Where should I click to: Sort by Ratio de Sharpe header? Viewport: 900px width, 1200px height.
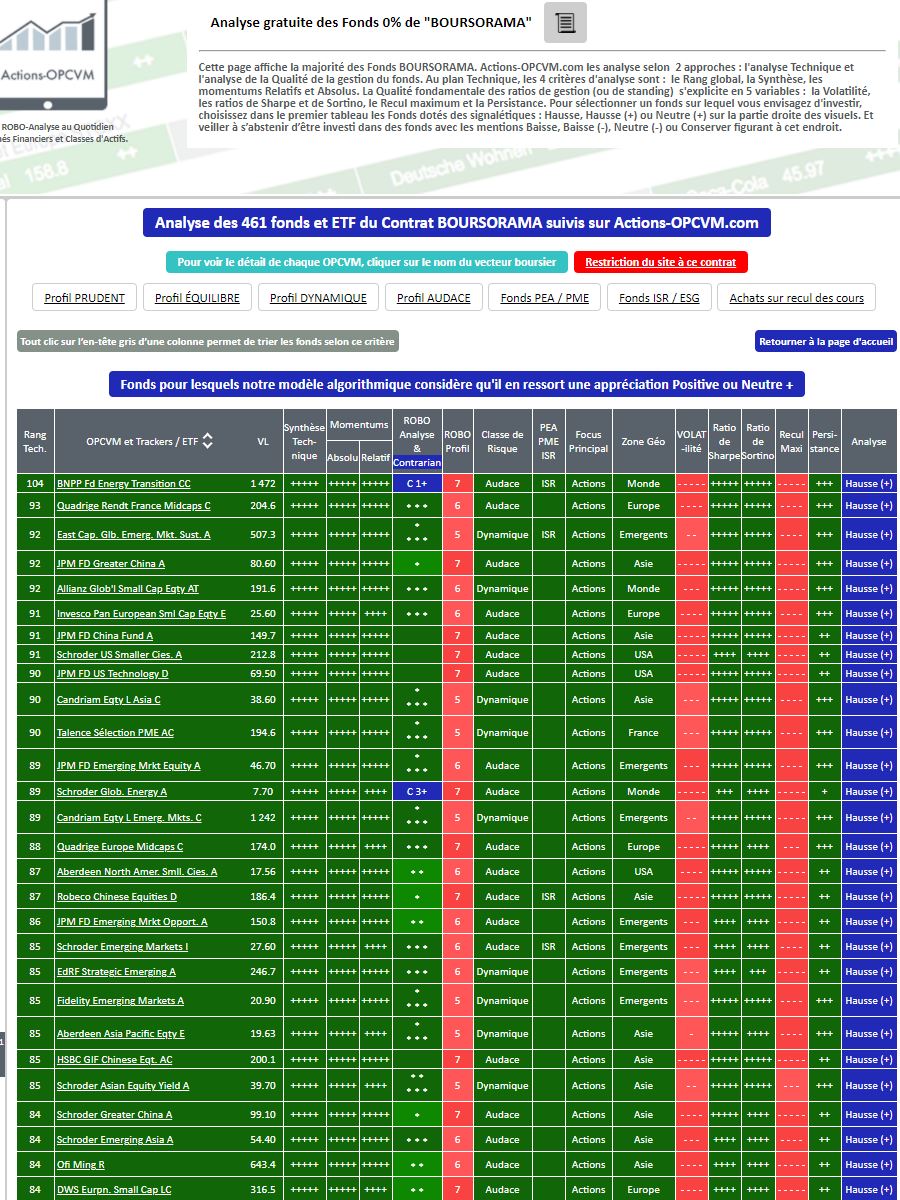[x=725, y=441]
